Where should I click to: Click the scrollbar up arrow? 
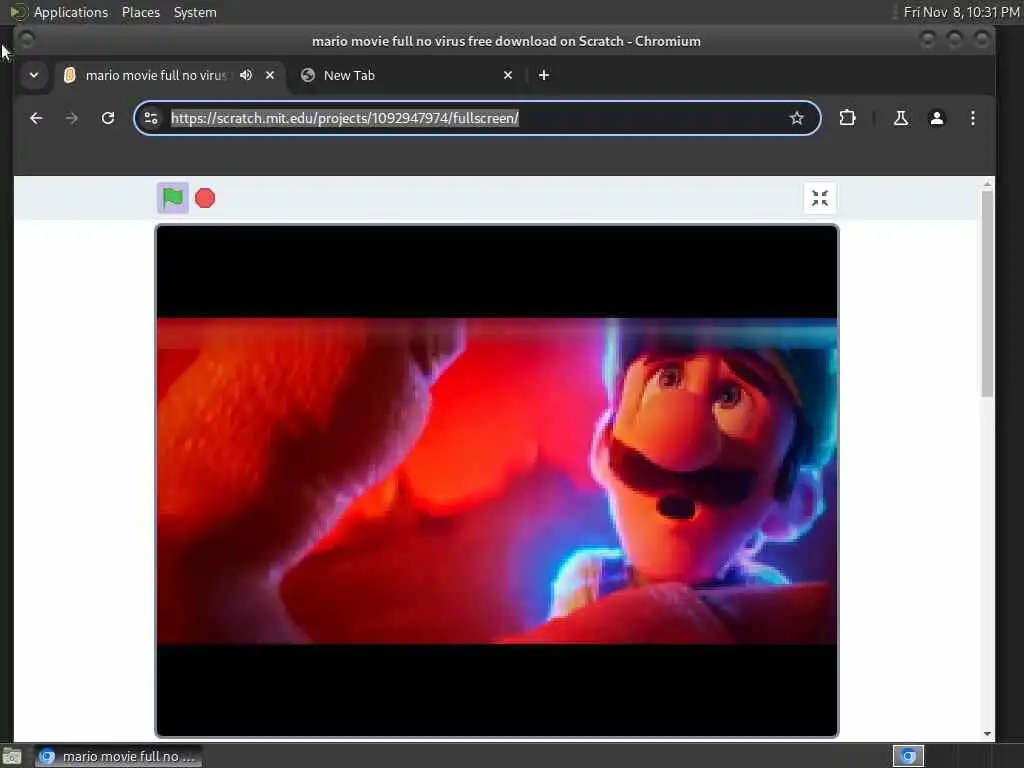987,185
